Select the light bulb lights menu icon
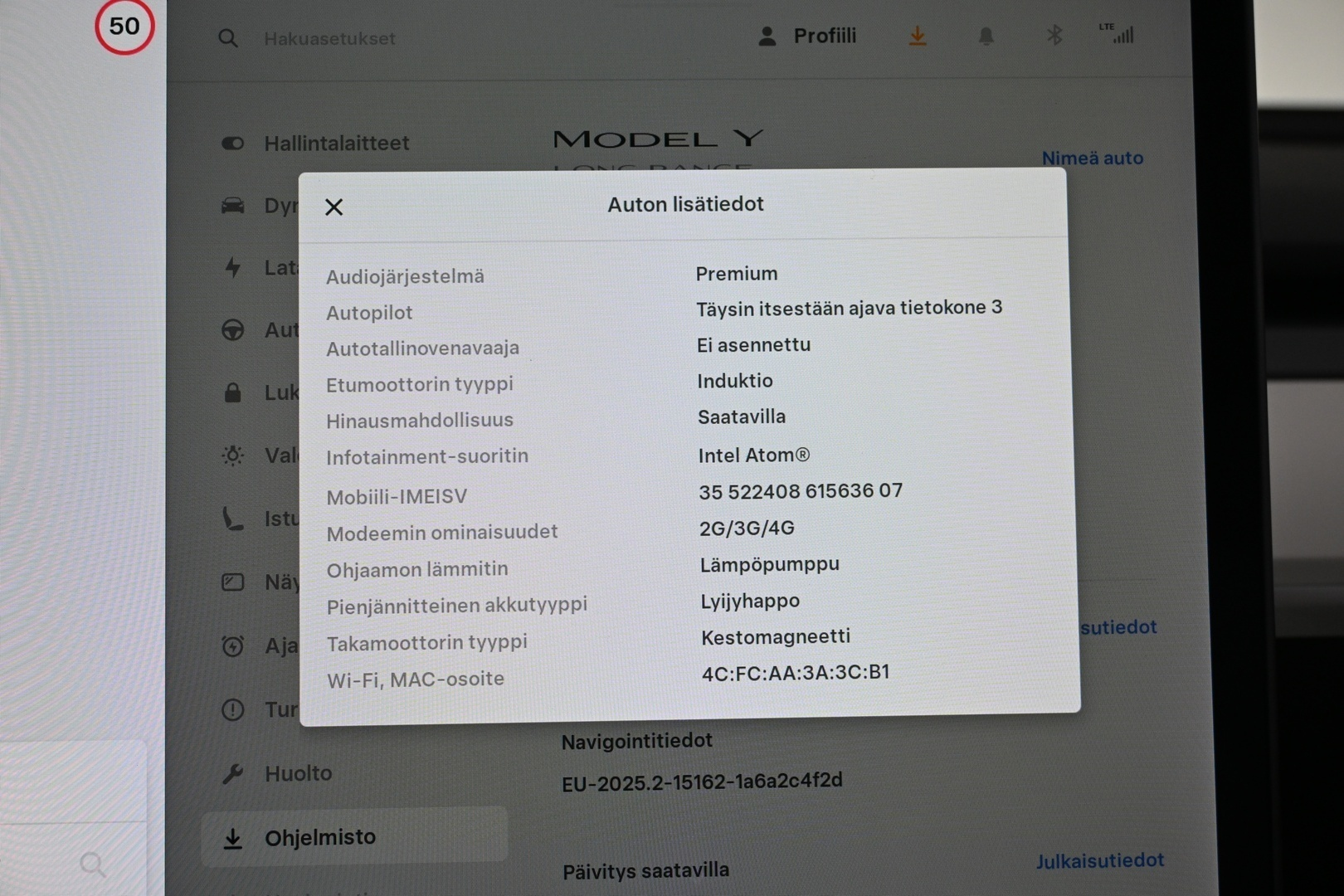This screenshot has height=896, width=1344. coord(233,455)
